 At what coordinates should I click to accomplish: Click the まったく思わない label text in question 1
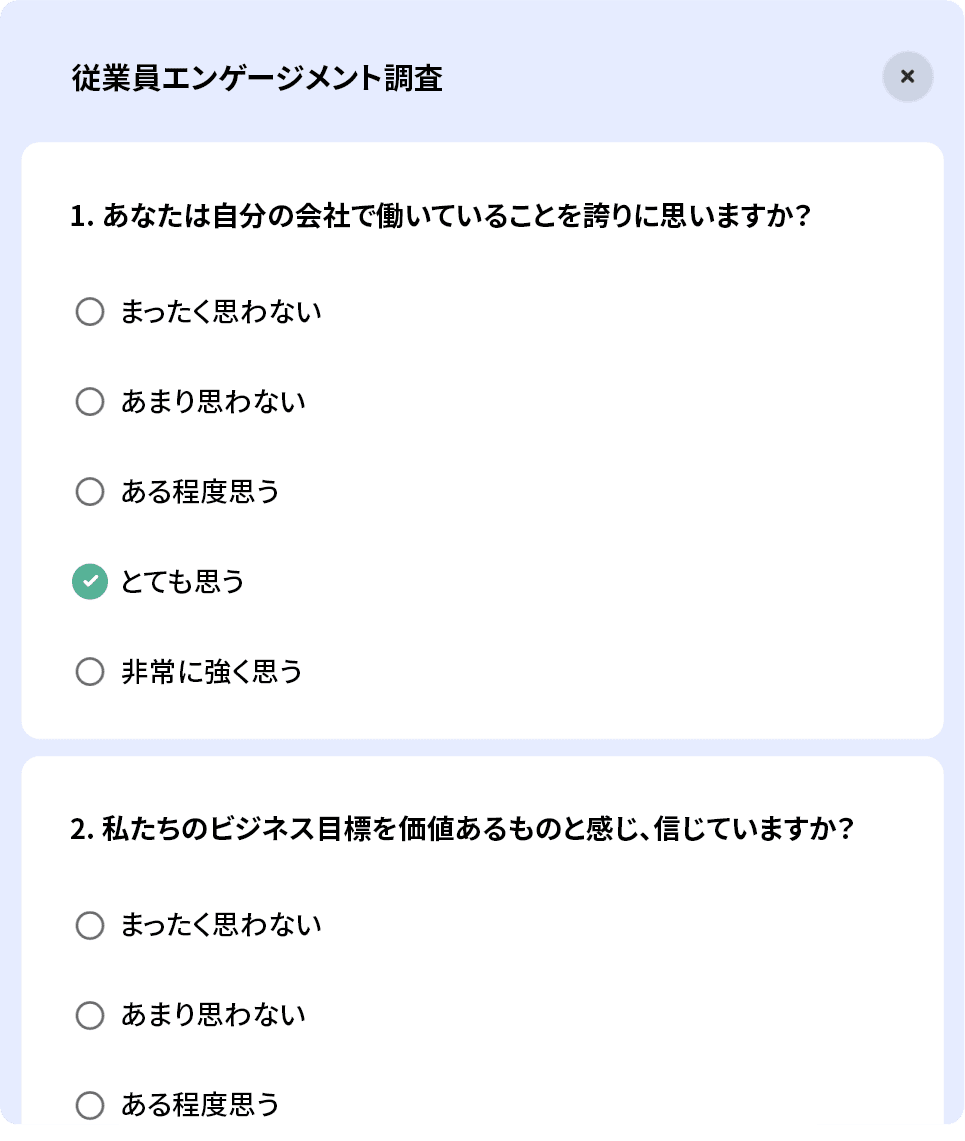221,312
